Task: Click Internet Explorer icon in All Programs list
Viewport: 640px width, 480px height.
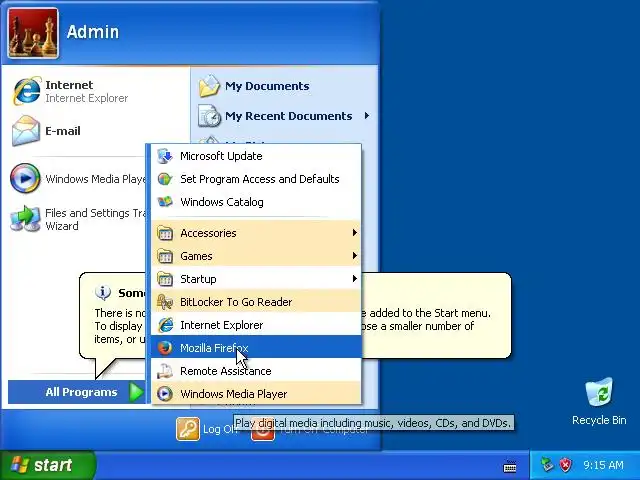Action: tap(165, 325)
